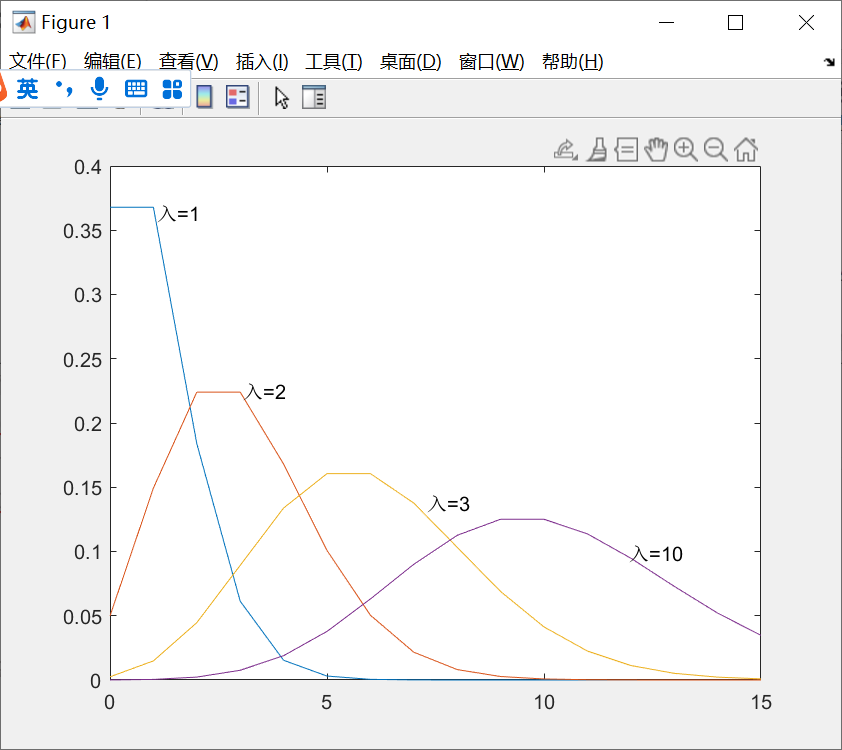Toggle the IME language between Chinese and English

pyautogui.click(x=27, y=88)
